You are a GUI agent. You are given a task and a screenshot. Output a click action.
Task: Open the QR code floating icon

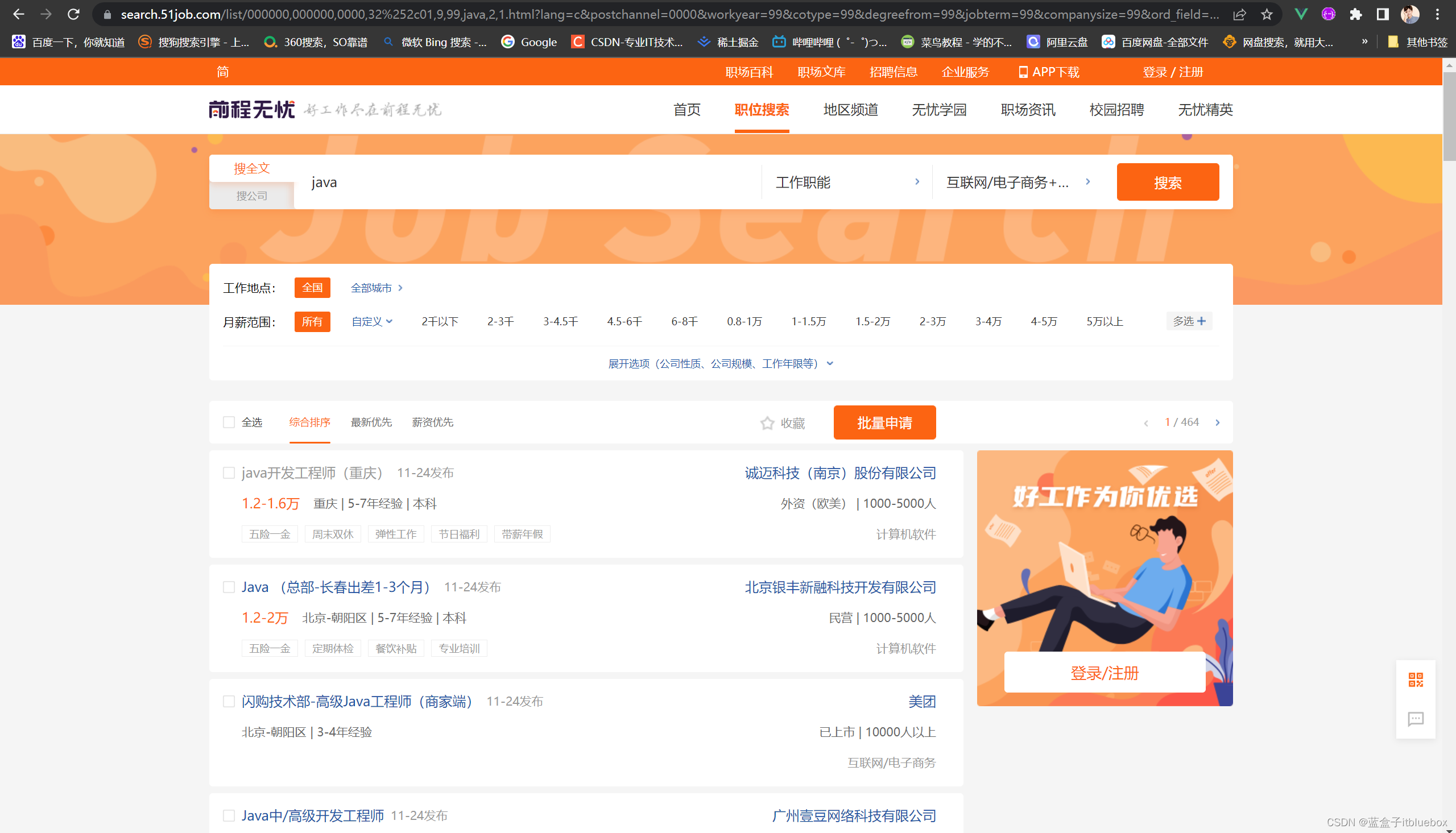click(x=1416, y=679)
